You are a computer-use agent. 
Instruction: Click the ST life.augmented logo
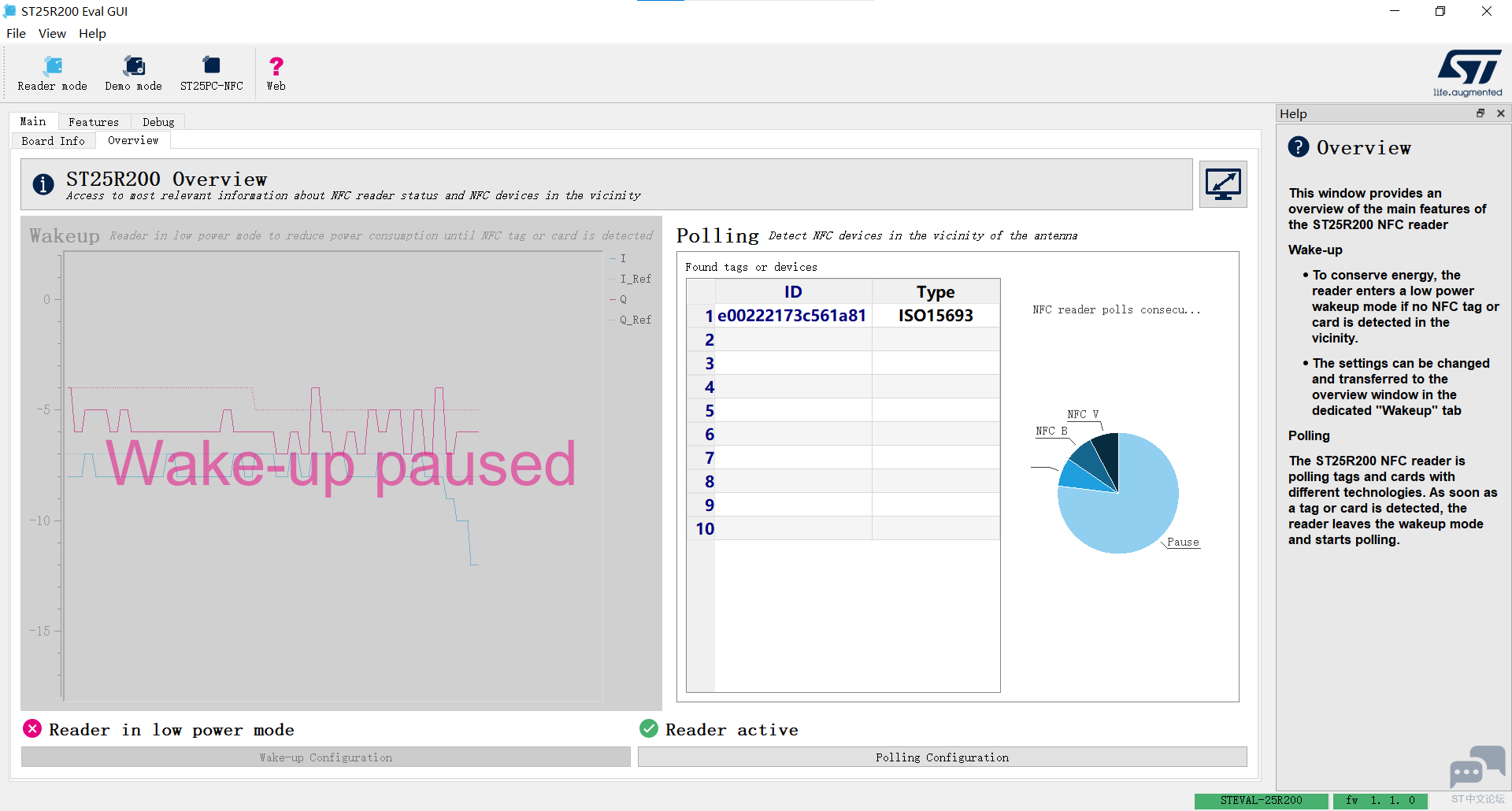click(x=1469, y=73)
